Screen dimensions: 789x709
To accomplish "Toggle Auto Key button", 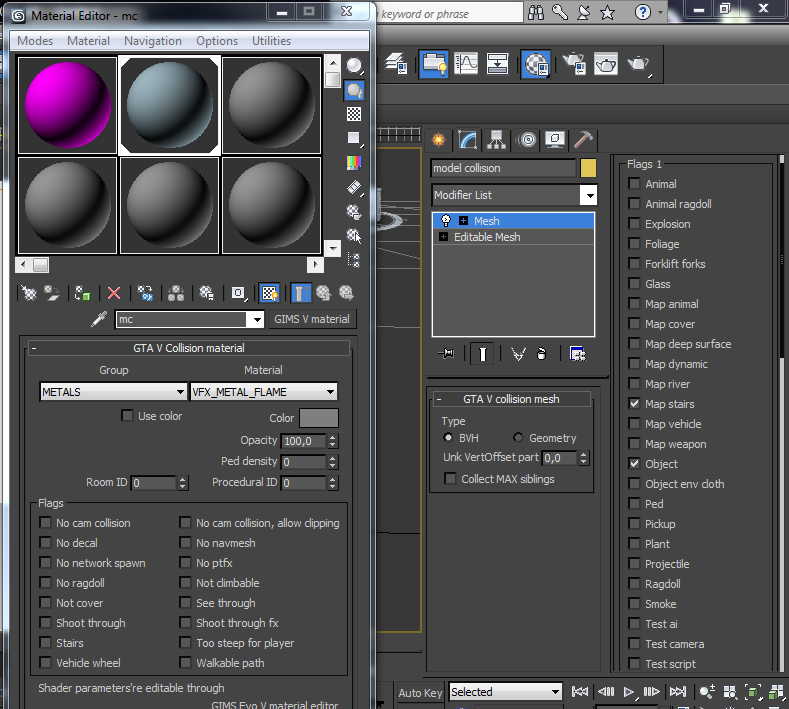I will pos(420,693).
